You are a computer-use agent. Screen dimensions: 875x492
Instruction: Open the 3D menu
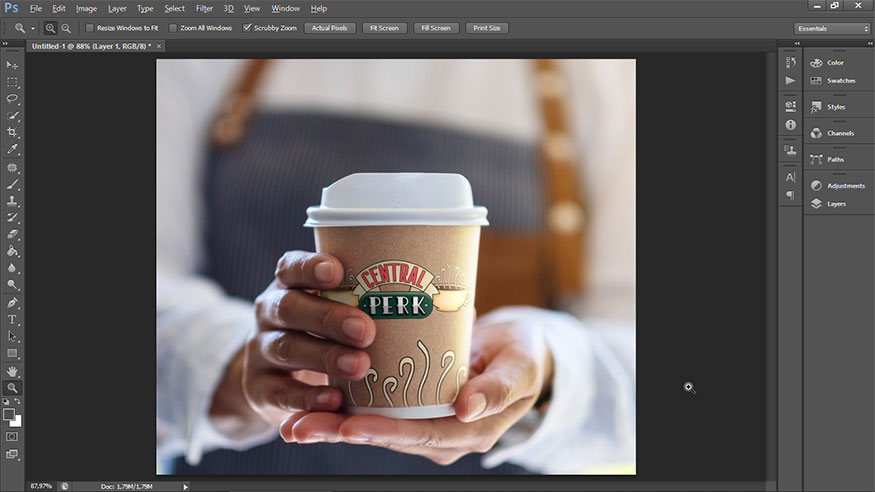[229, 8]
